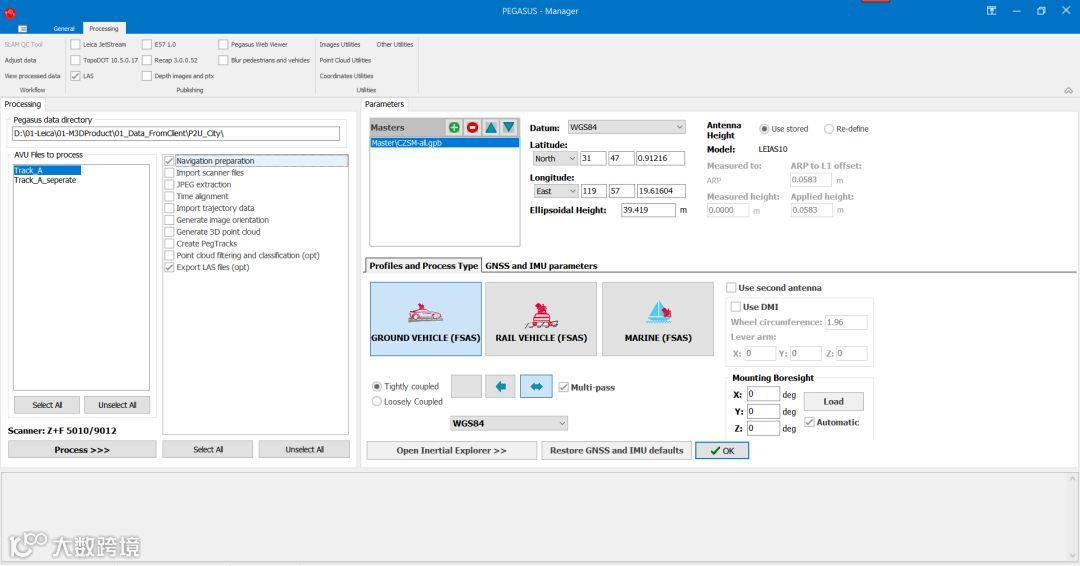Toggle Navigation preparation step
This screenshot has height=566, width=1080.
point(169,160)
